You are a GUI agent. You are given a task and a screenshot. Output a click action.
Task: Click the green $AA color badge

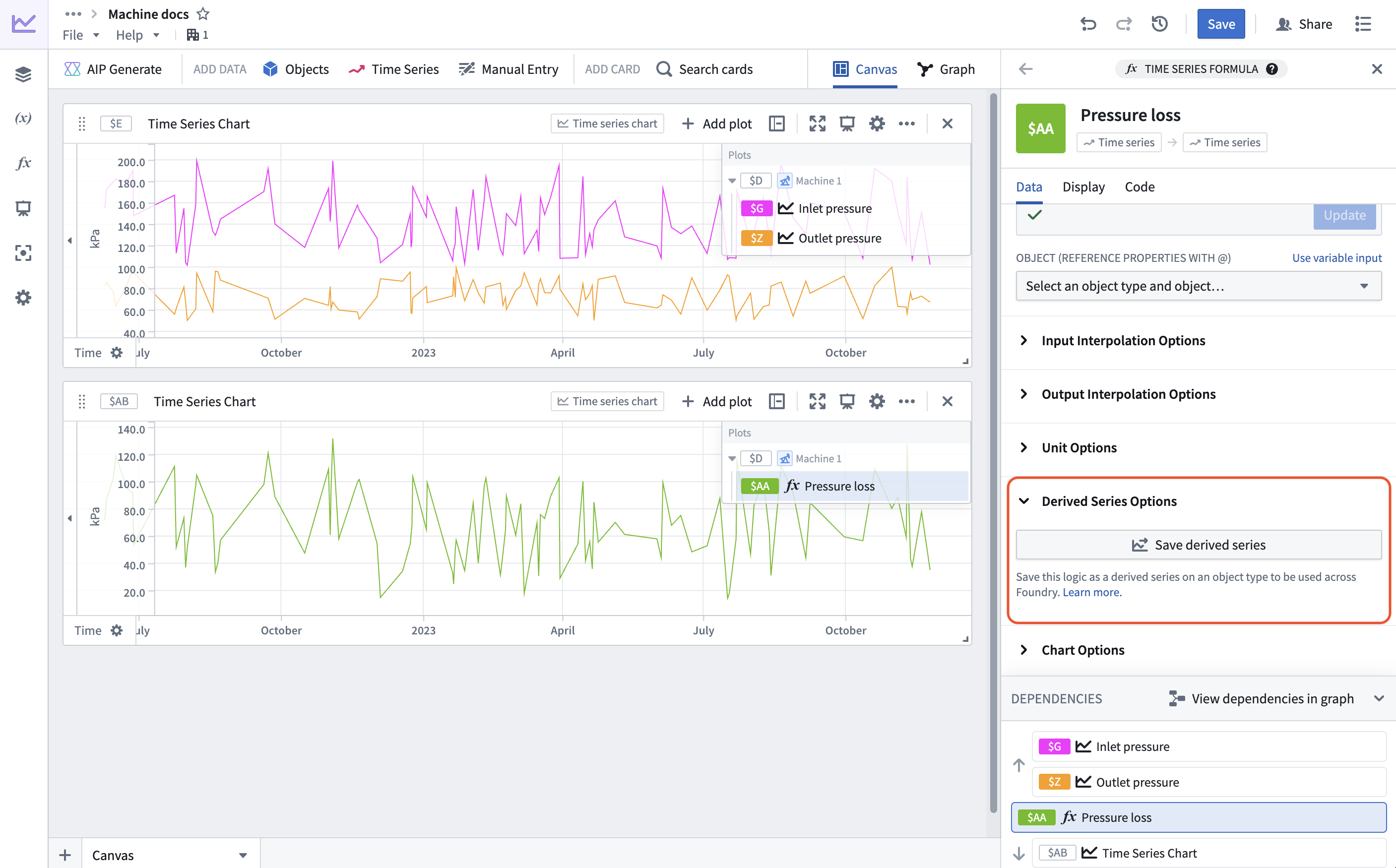[1040, 128]
